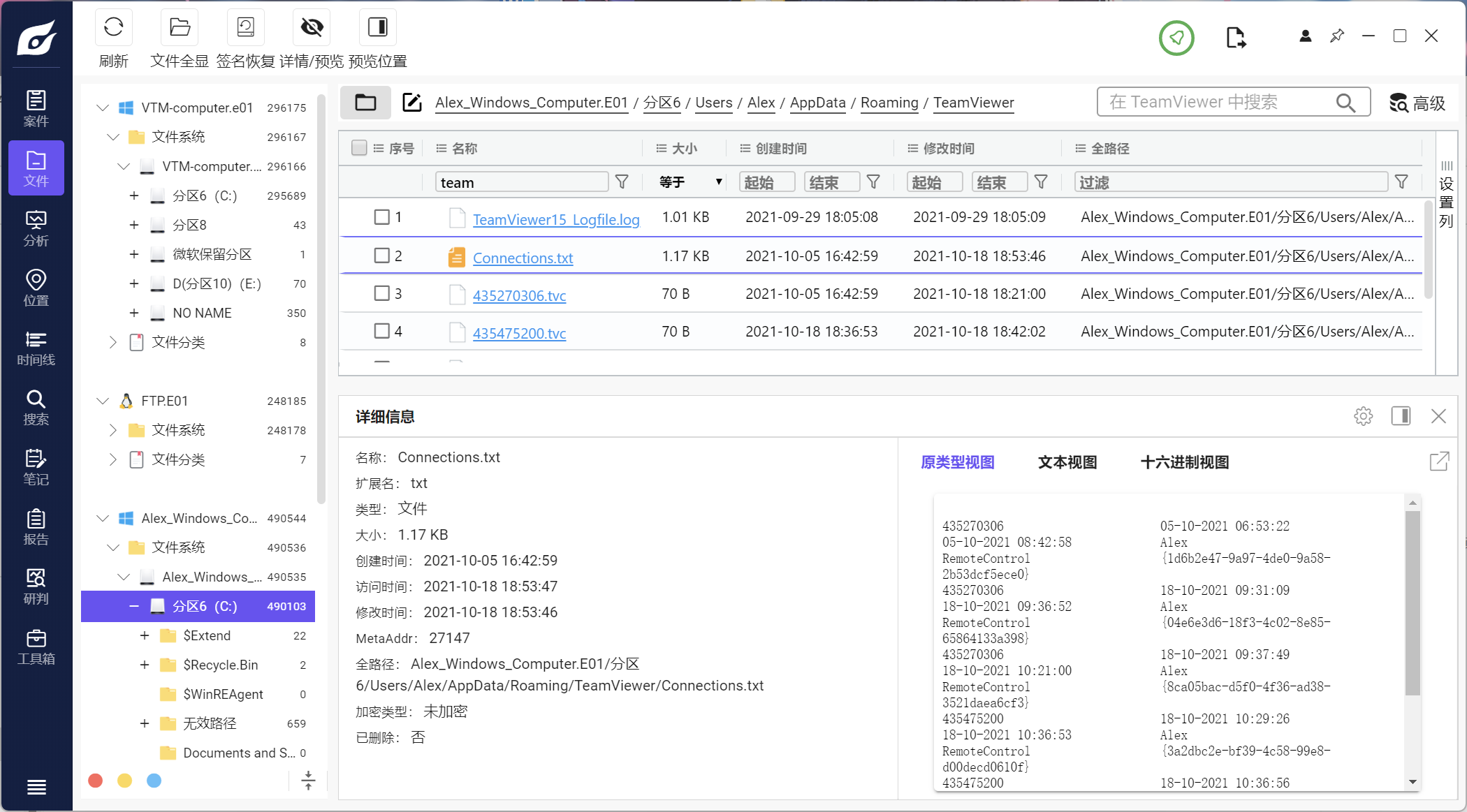The image size is (1467, 812).
Task: Click the folder view button beside path
Action: pos(365,103)
